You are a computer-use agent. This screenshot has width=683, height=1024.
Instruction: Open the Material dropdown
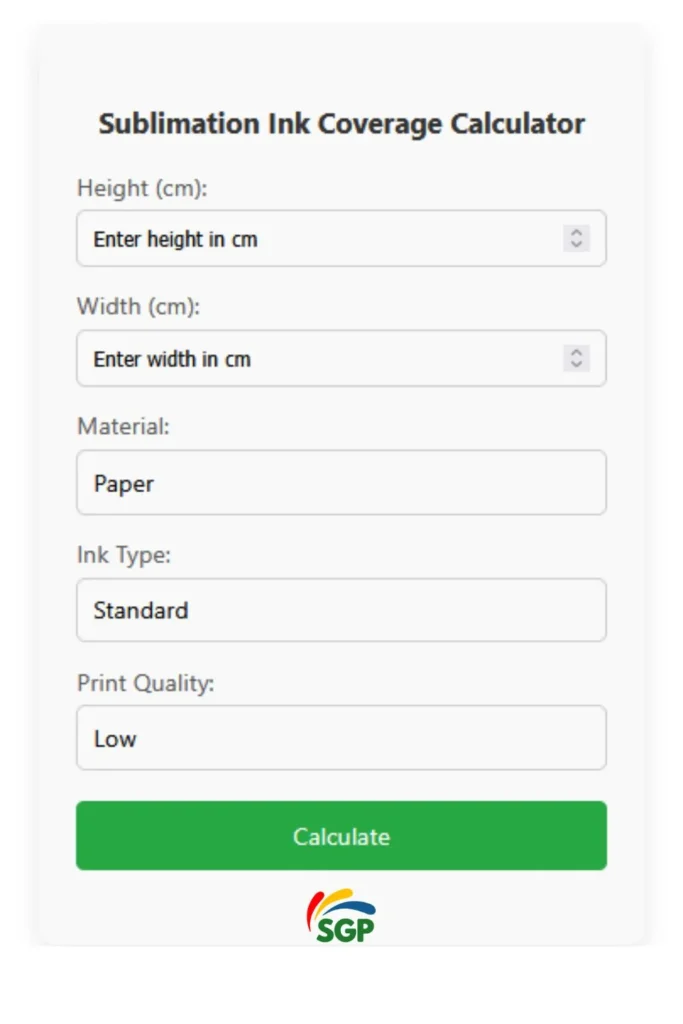coord(341,483)
